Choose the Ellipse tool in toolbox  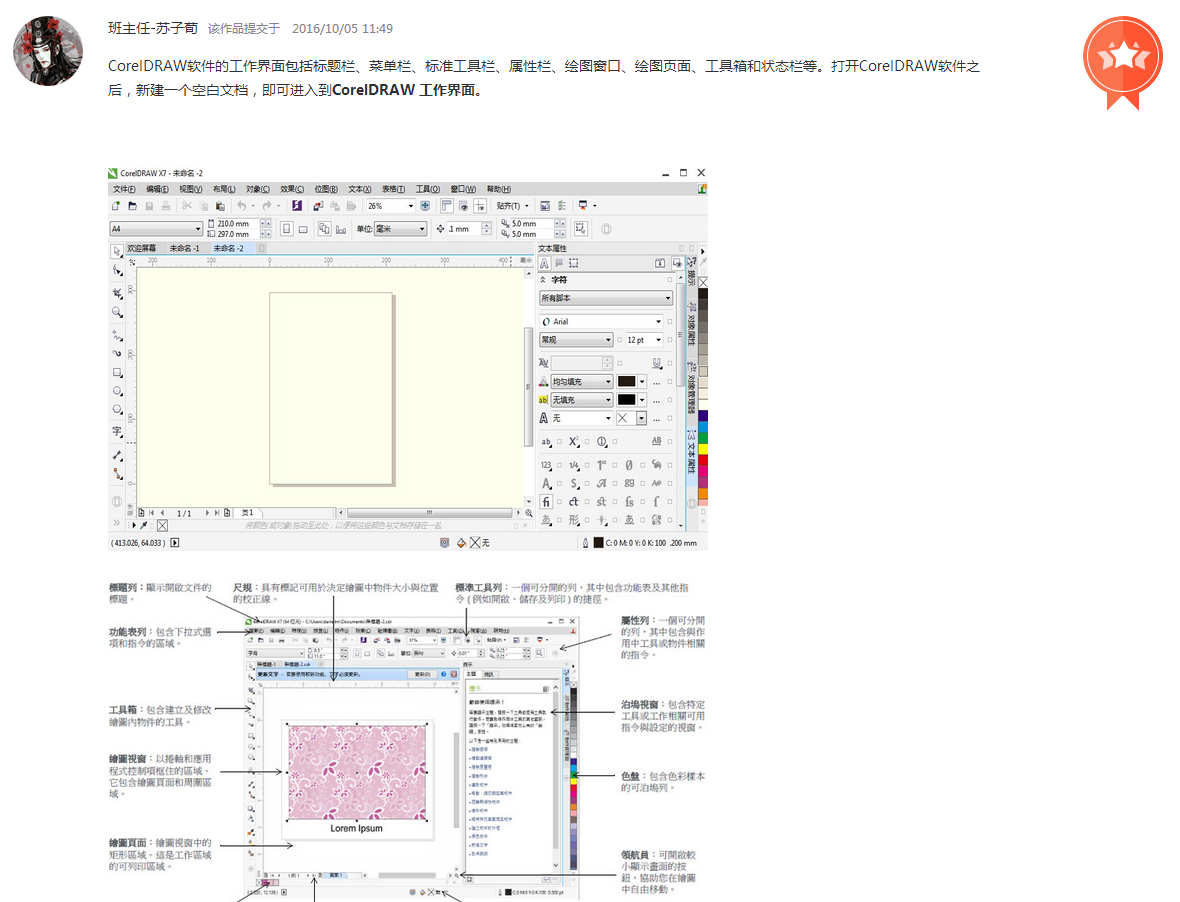click(117, 391)
